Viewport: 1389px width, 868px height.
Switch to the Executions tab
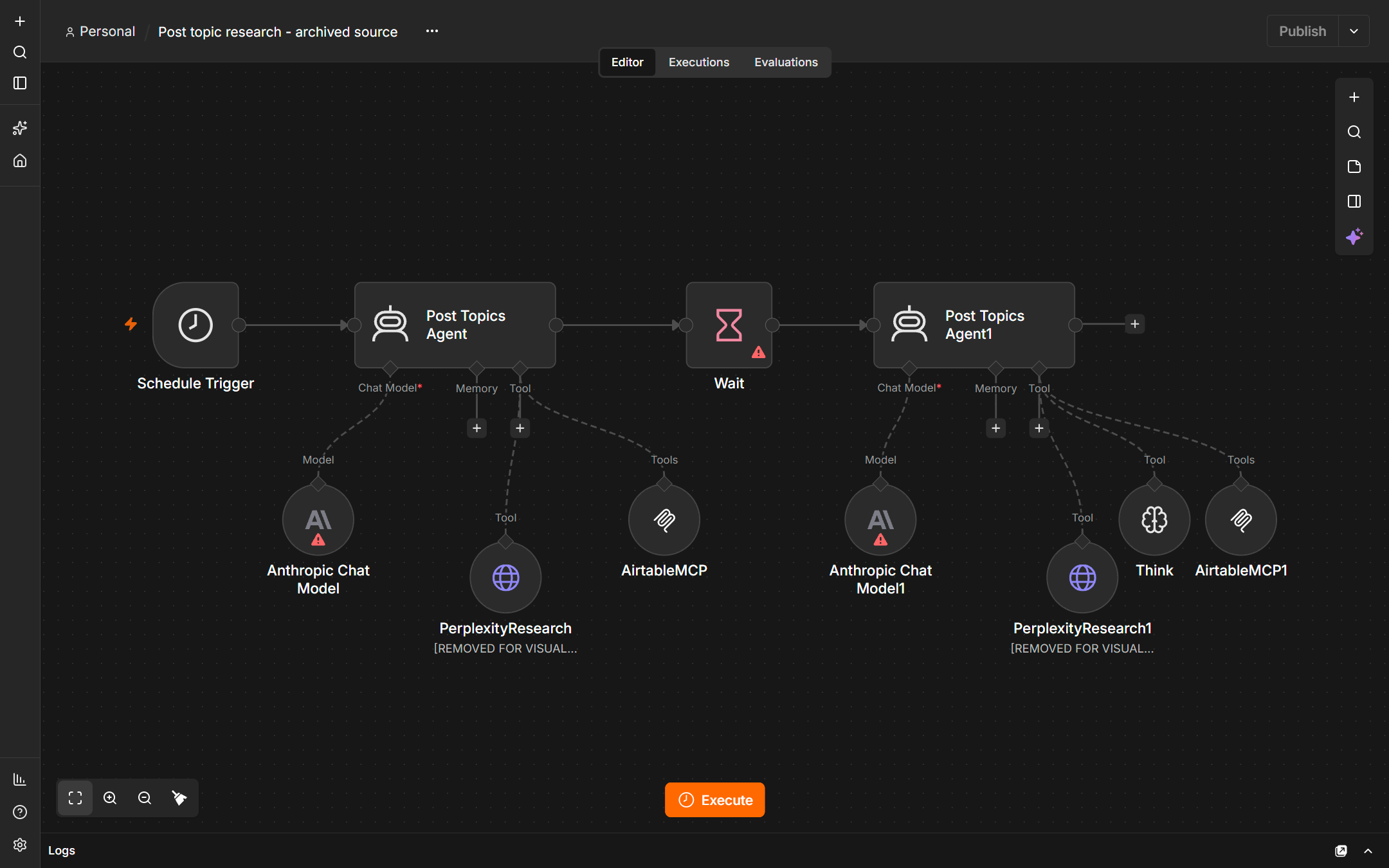[699, 62]
